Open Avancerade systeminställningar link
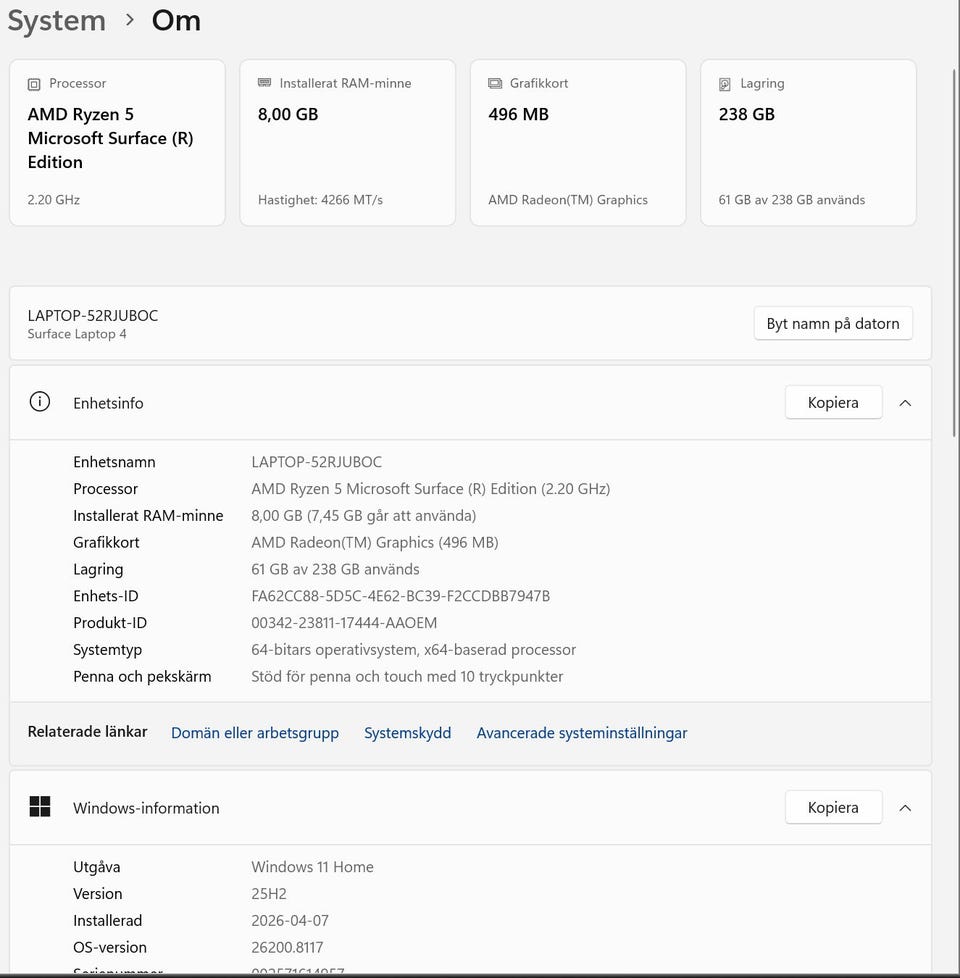 pos(581,733)
